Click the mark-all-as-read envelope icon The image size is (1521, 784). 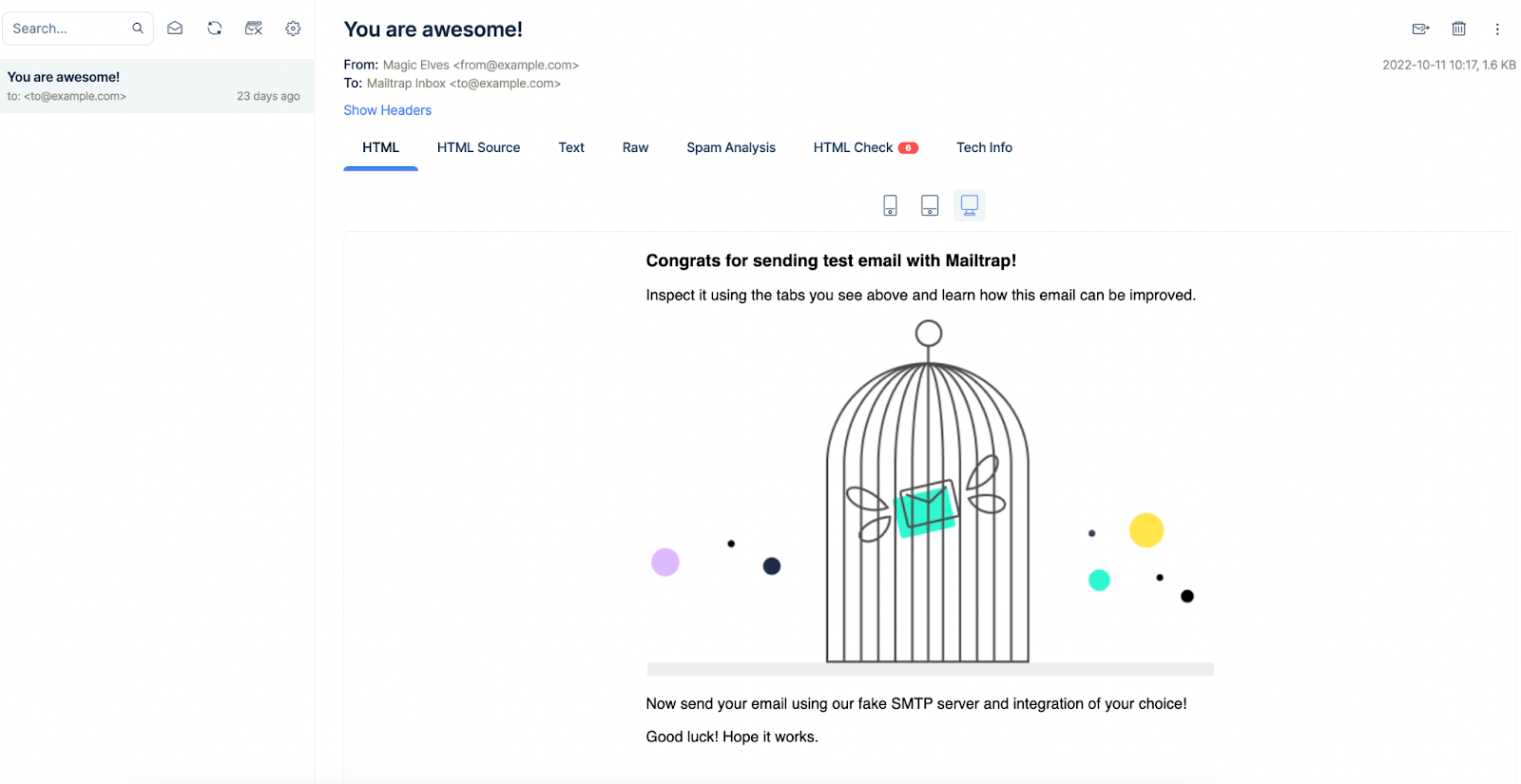175,29
